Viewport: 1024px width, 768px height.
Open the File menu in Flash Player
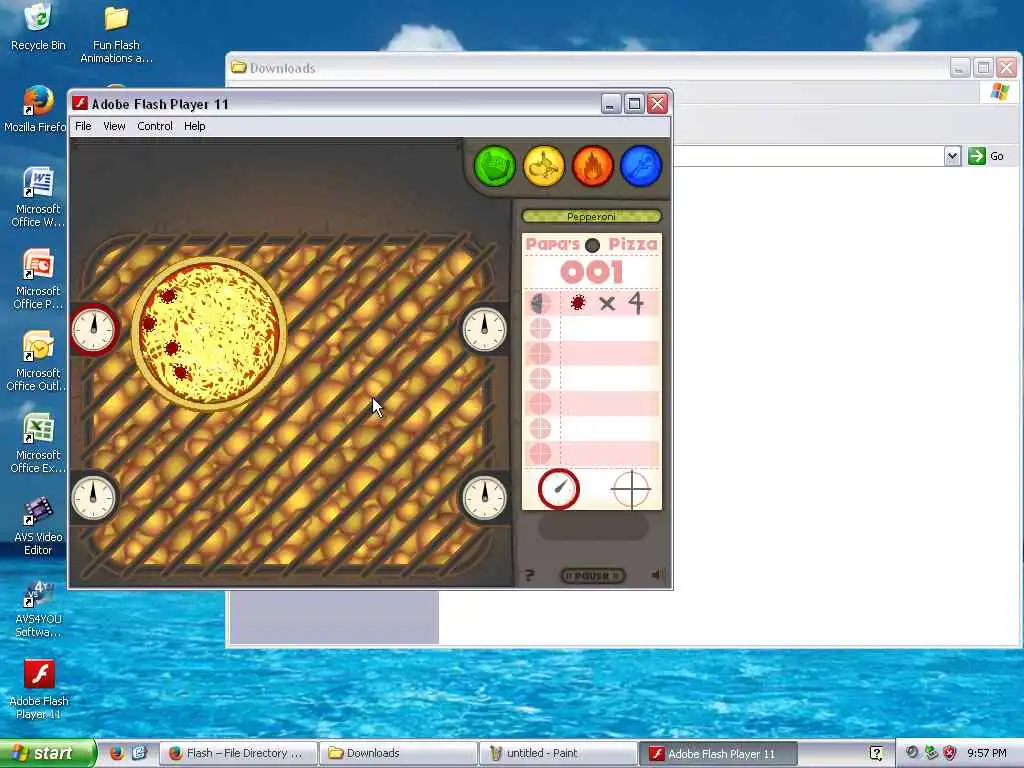point(83,126)
